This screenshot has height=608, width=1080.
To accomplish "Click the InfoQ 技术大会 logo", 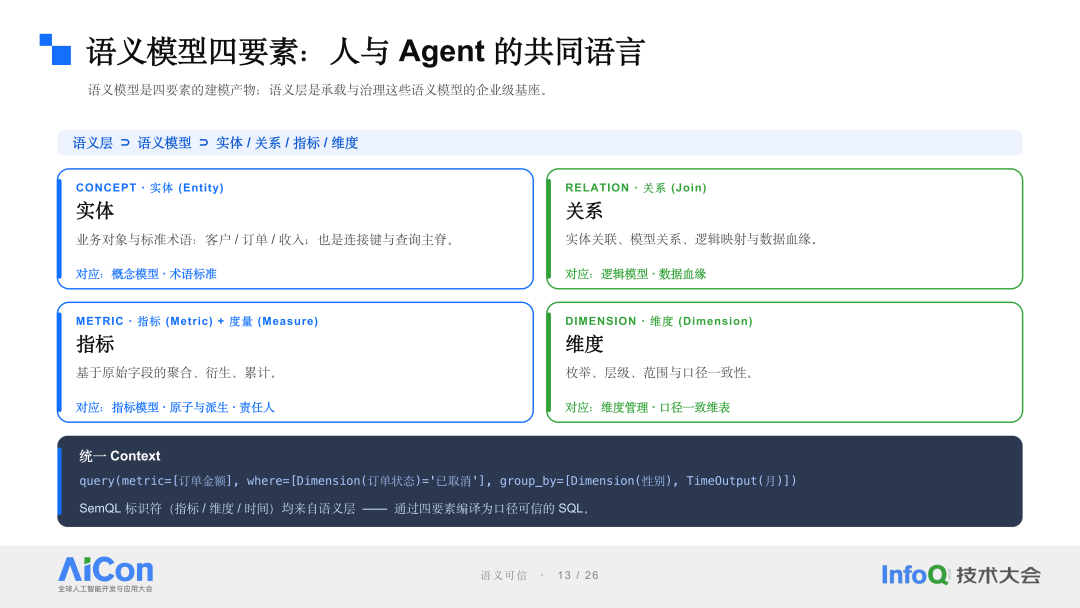I will 961,574.
